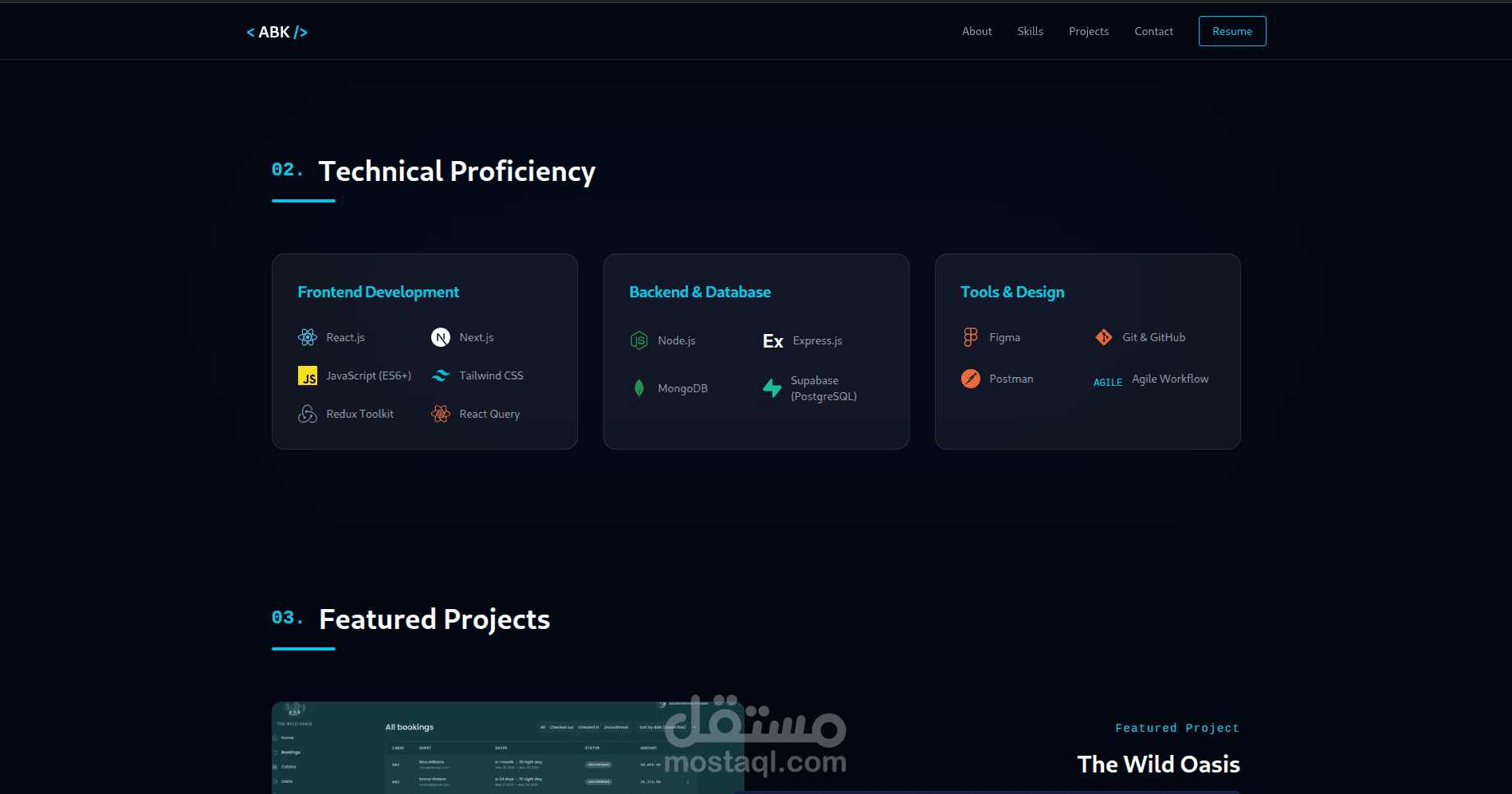Click the < ABK /> logo link

277,32
